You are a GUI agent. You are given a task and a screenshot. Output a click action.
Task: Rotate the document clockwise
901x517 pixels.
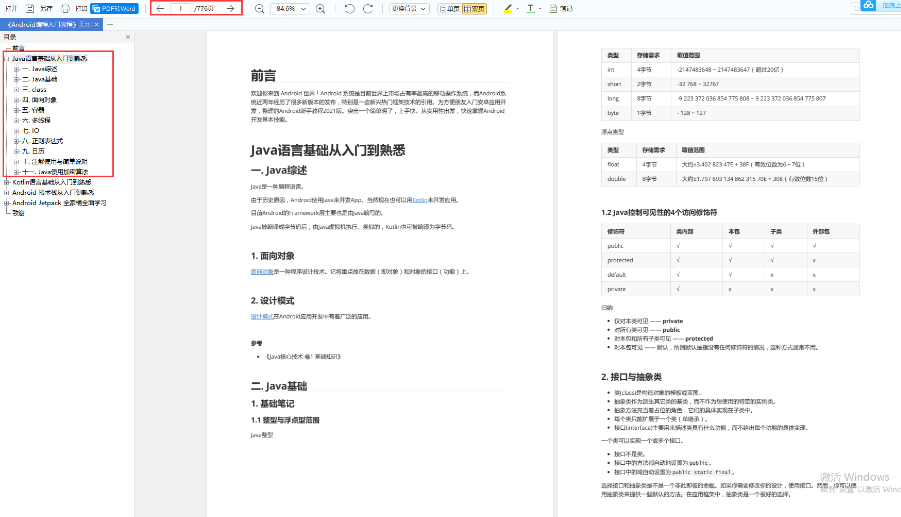(x=369, y=8)
